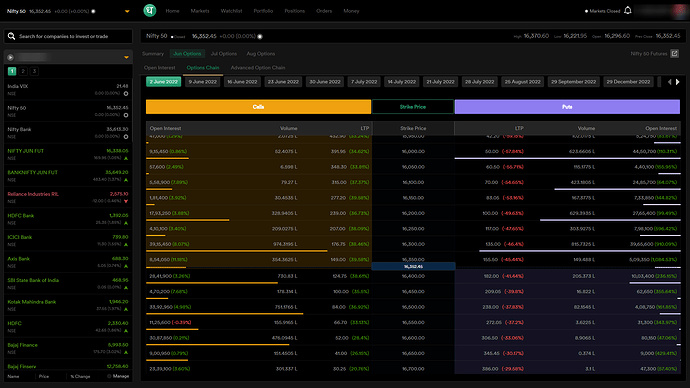The width and height of the screenshot is (690, 388).
Task: Open Orders in top navigation
Action: [324, 11]
